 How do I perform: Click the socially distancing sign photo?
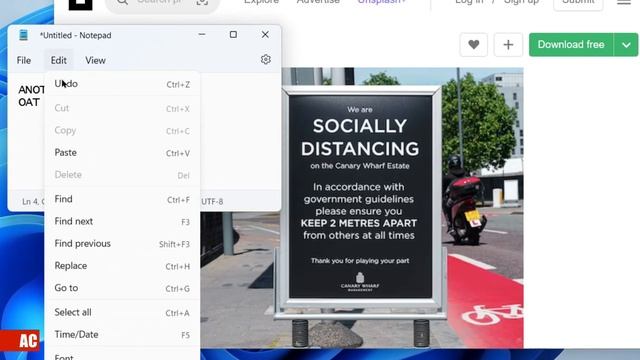click(x=362, y=207)
